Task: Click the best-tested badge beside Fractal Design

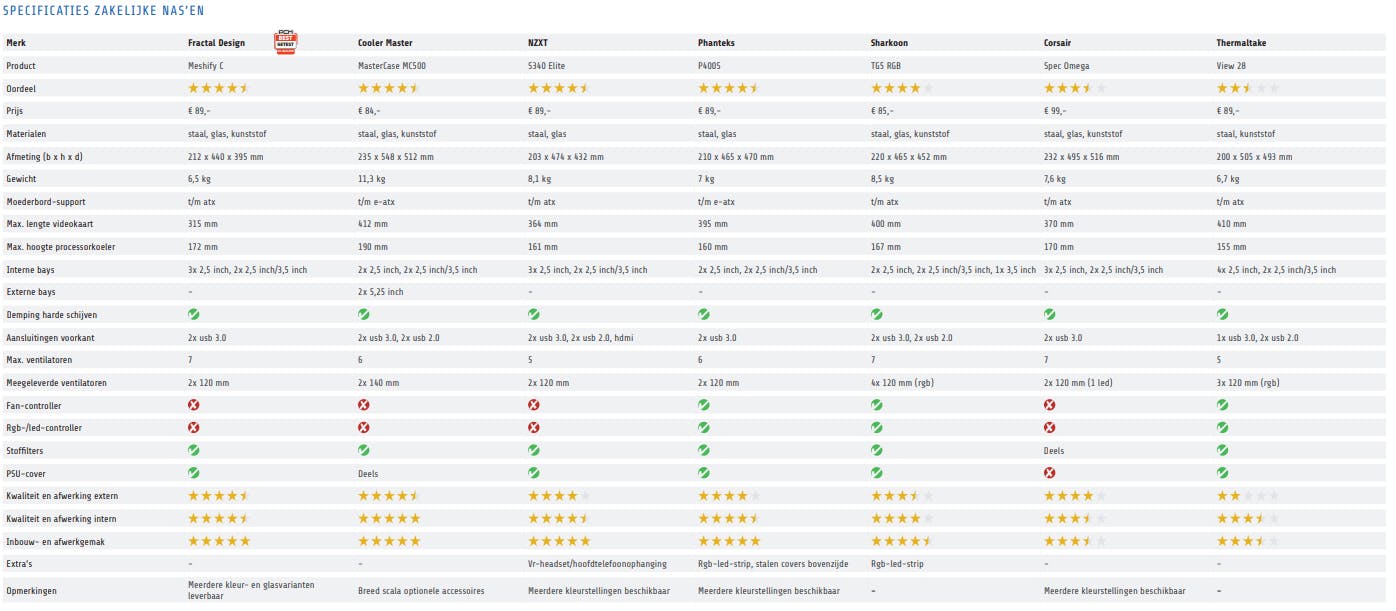Action: pyautogui.click(x=285, y=41)
